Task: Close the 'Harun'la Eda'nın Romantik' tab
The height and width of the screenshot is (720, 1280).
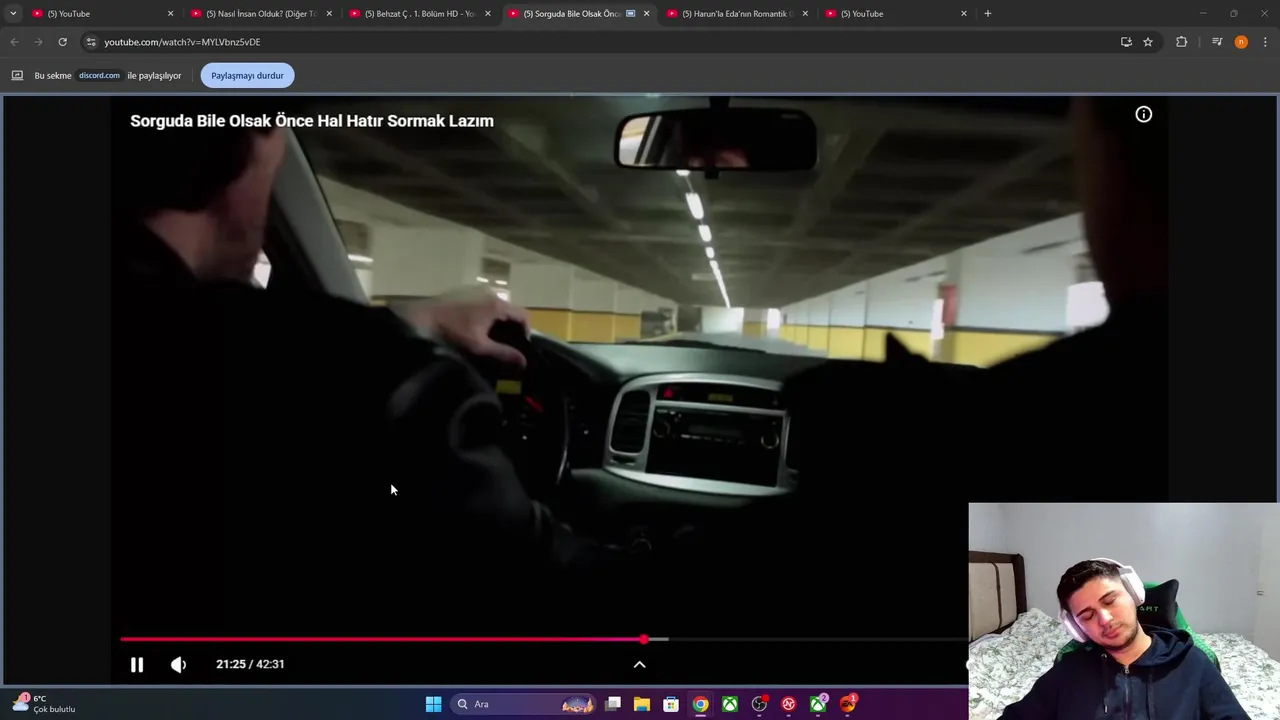Action: [805, 14]
